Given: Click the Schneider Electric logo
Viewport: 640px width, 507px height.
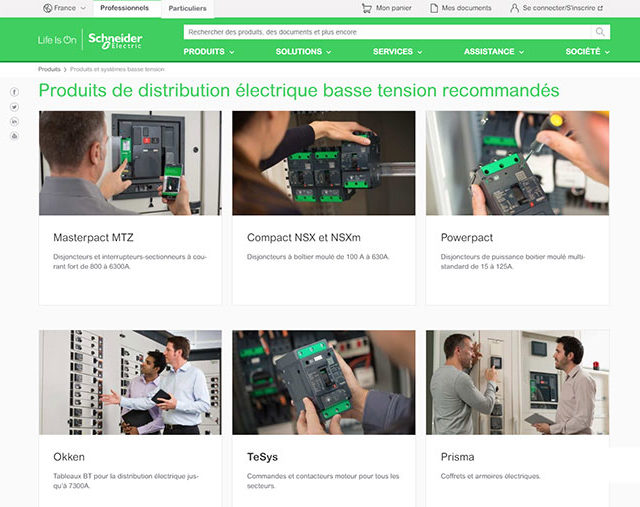Looking at the screenshot, I should pos(115,41).
